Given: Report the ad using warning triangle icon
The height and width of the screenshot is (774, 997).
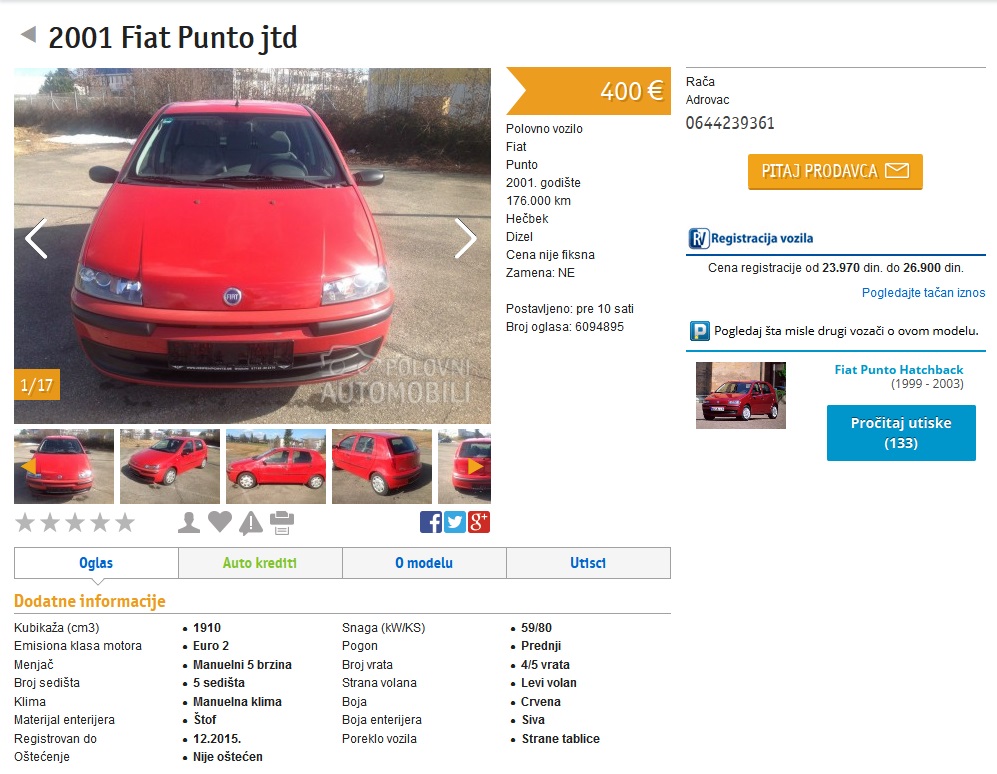Looking at the screenshot, I should coord(251,523).
